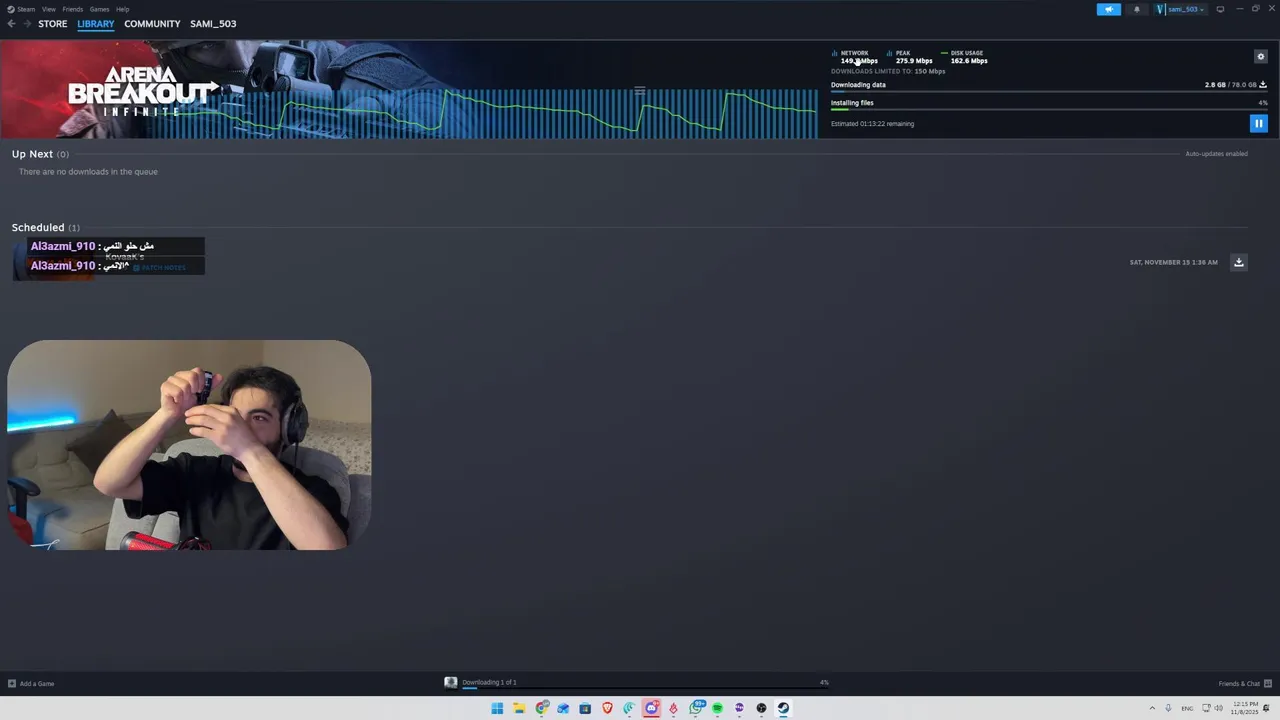Click the blue announcements megaphone button

click(1108, 9)
